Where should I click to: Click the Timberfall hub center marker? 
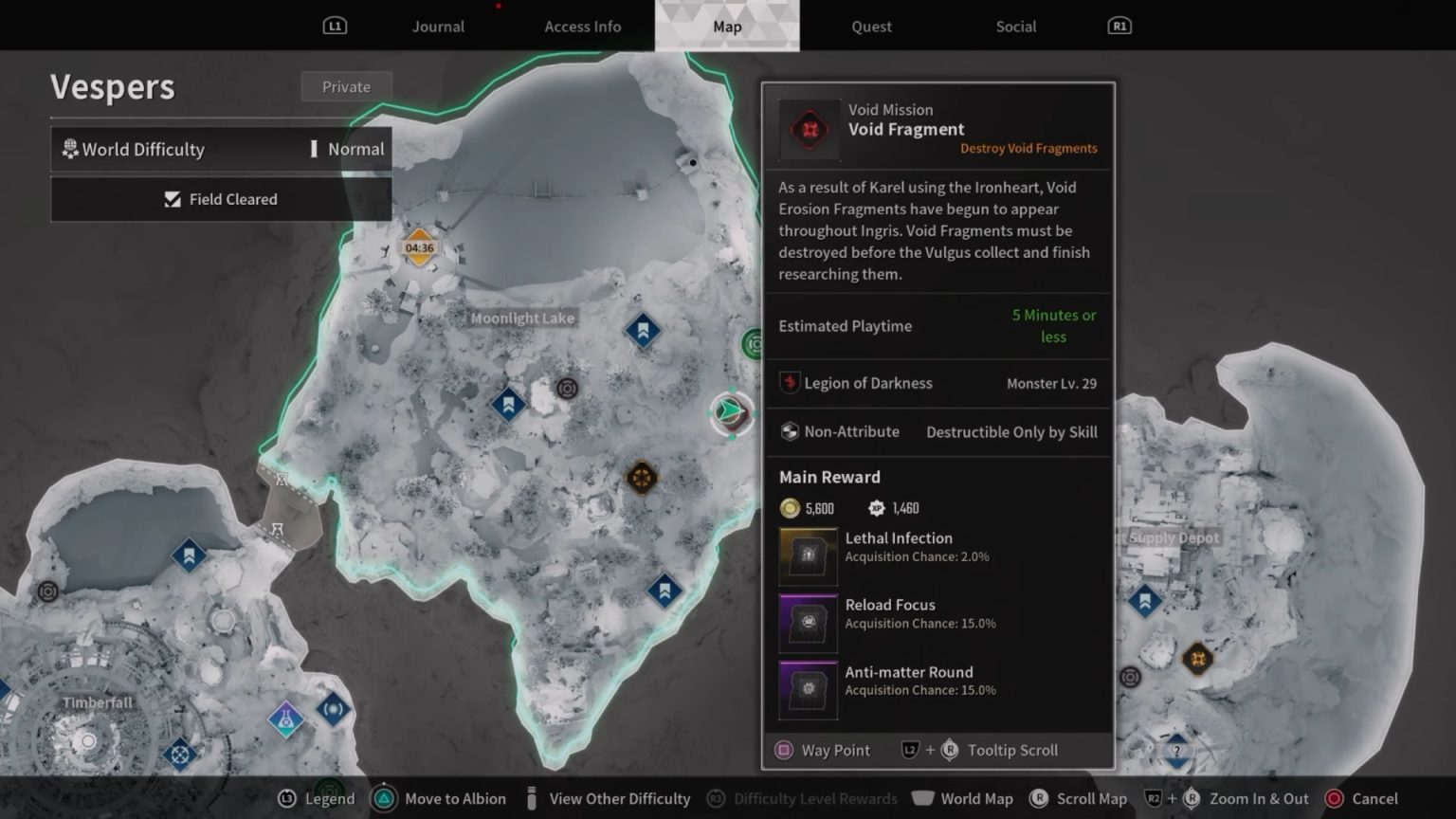[x=87, y=741]
